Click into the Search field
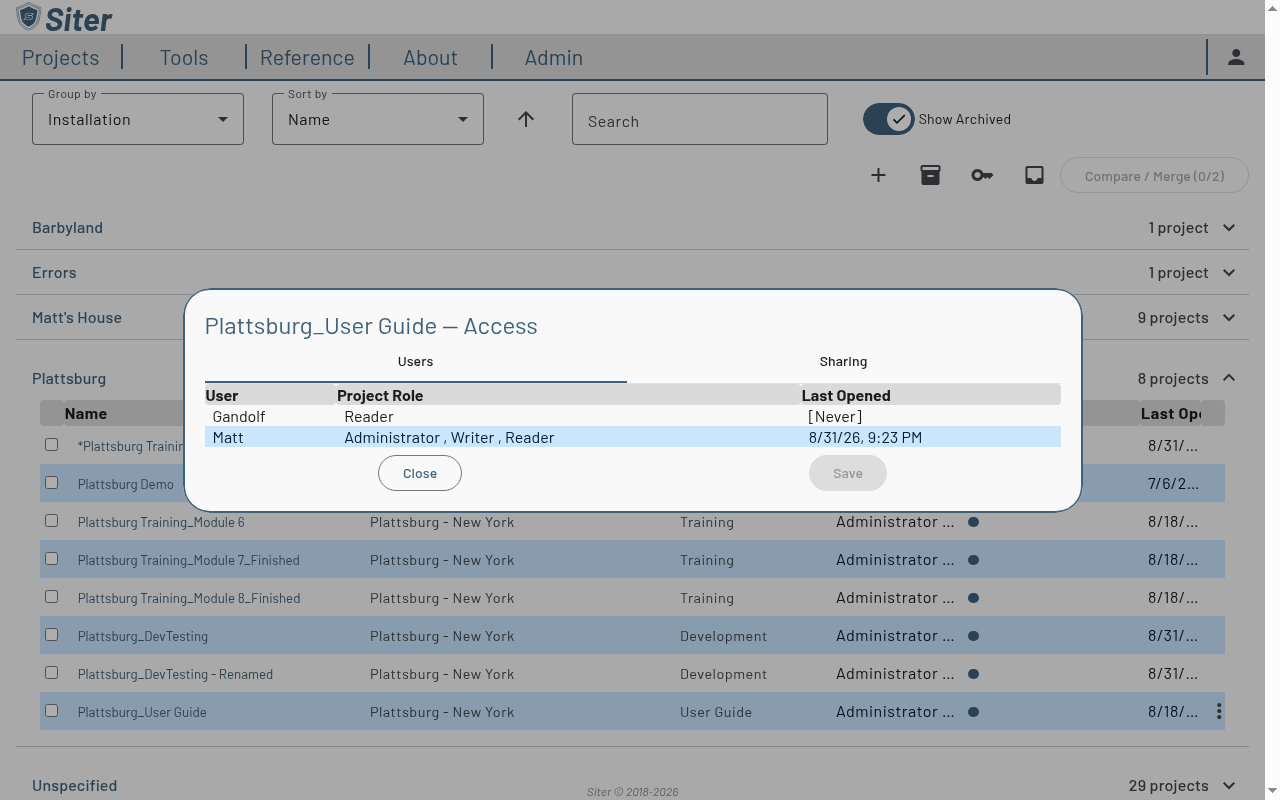Viewport: 1280px width, 800px height. (700, 119)
